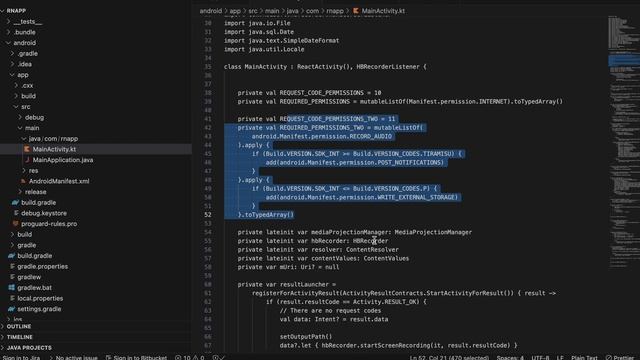Viewport: 640px width, 360px height.
Task: Click the Kotlin icon in the breadcrumb
Action: [x=356, y=11]
